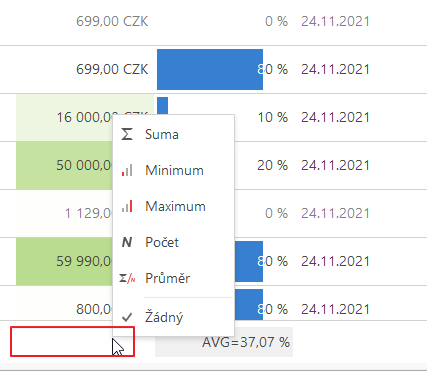This screenshot has height=372, width=427.
Task: Click the 20 % progress value
Action: pos(272,165)
